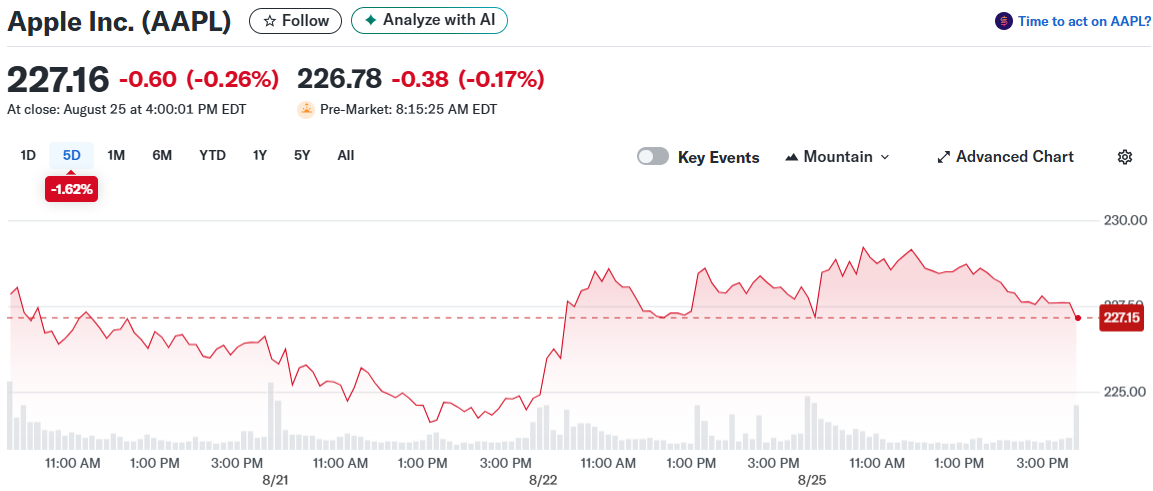Click the sparkle icon in Analyze with AI
The width and height of the screenshot is (1153, 491).
(x=371, y=20)
